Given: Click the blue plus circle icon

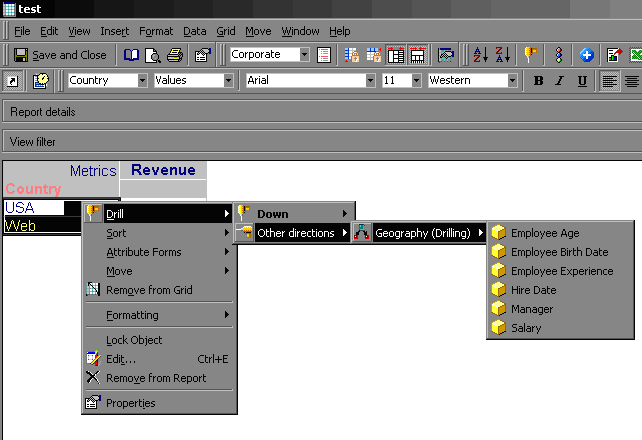Looking at the screenshot, I should pos(586,55).
